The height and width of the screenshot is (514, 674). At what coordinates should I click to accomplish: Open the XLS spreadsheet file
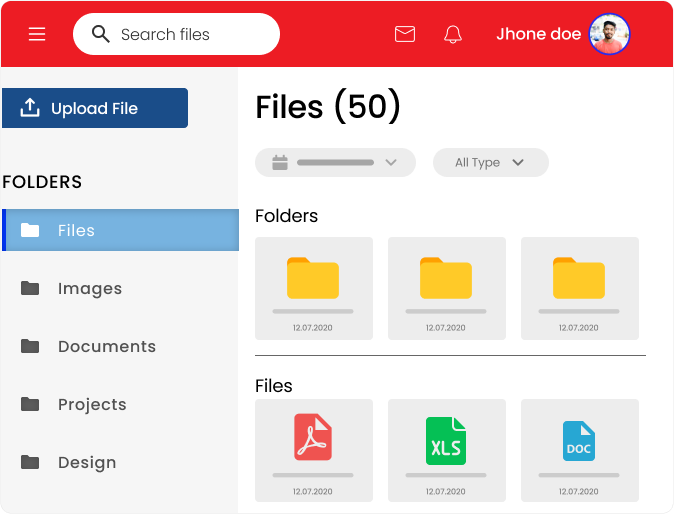pyautogui.click(x=446, y=441)
